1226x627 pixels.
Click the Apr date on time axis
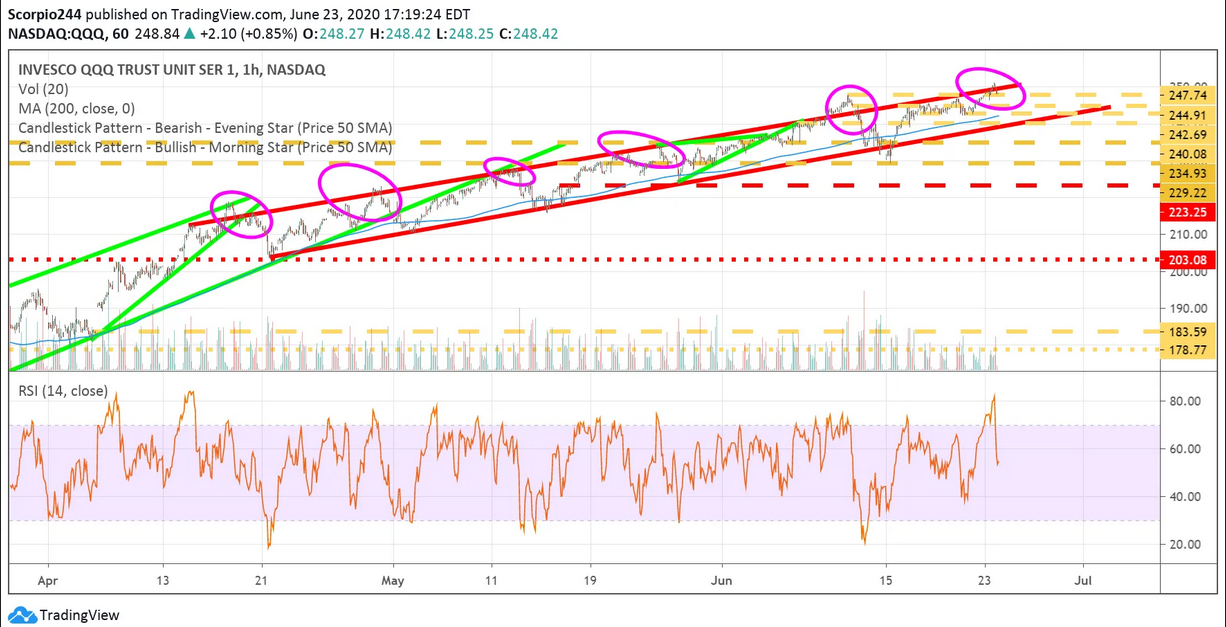tap(47, 579)
